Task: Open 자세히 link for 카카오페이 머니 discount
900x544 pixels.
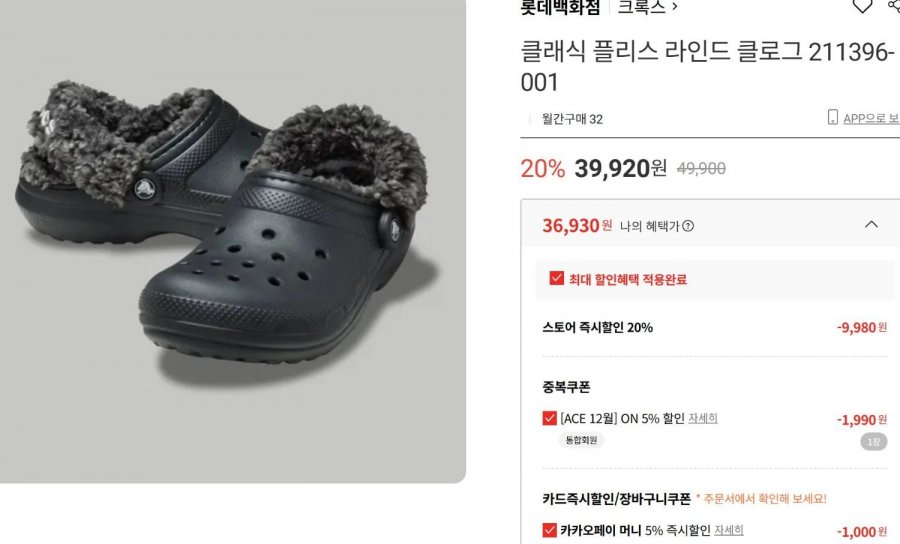Action: pos(728,530)
